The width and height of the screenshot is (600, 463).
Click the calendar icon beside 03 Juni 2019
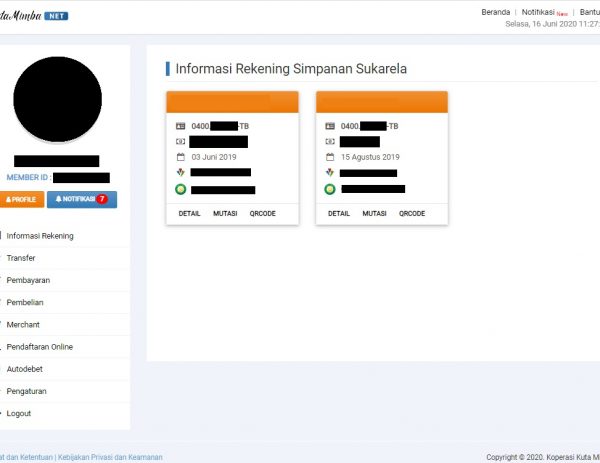180,157
